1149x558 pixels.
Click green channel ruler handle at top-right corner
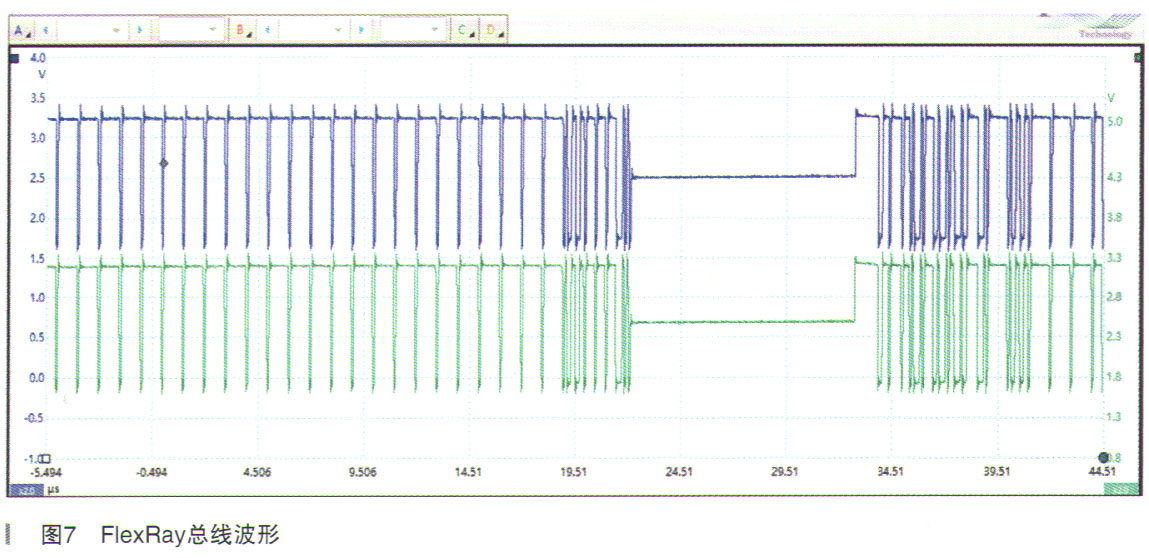1139,56
